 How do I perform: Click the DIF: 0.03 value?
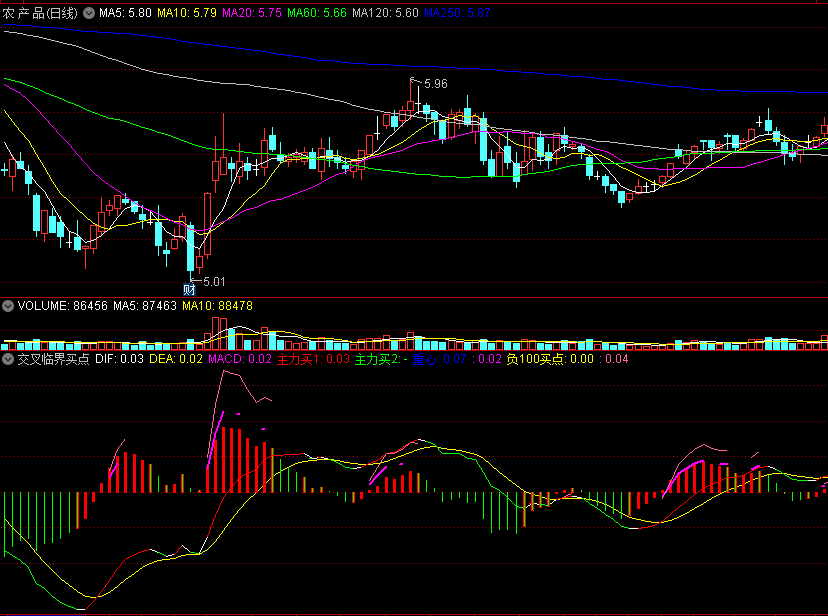pos(119,359)
